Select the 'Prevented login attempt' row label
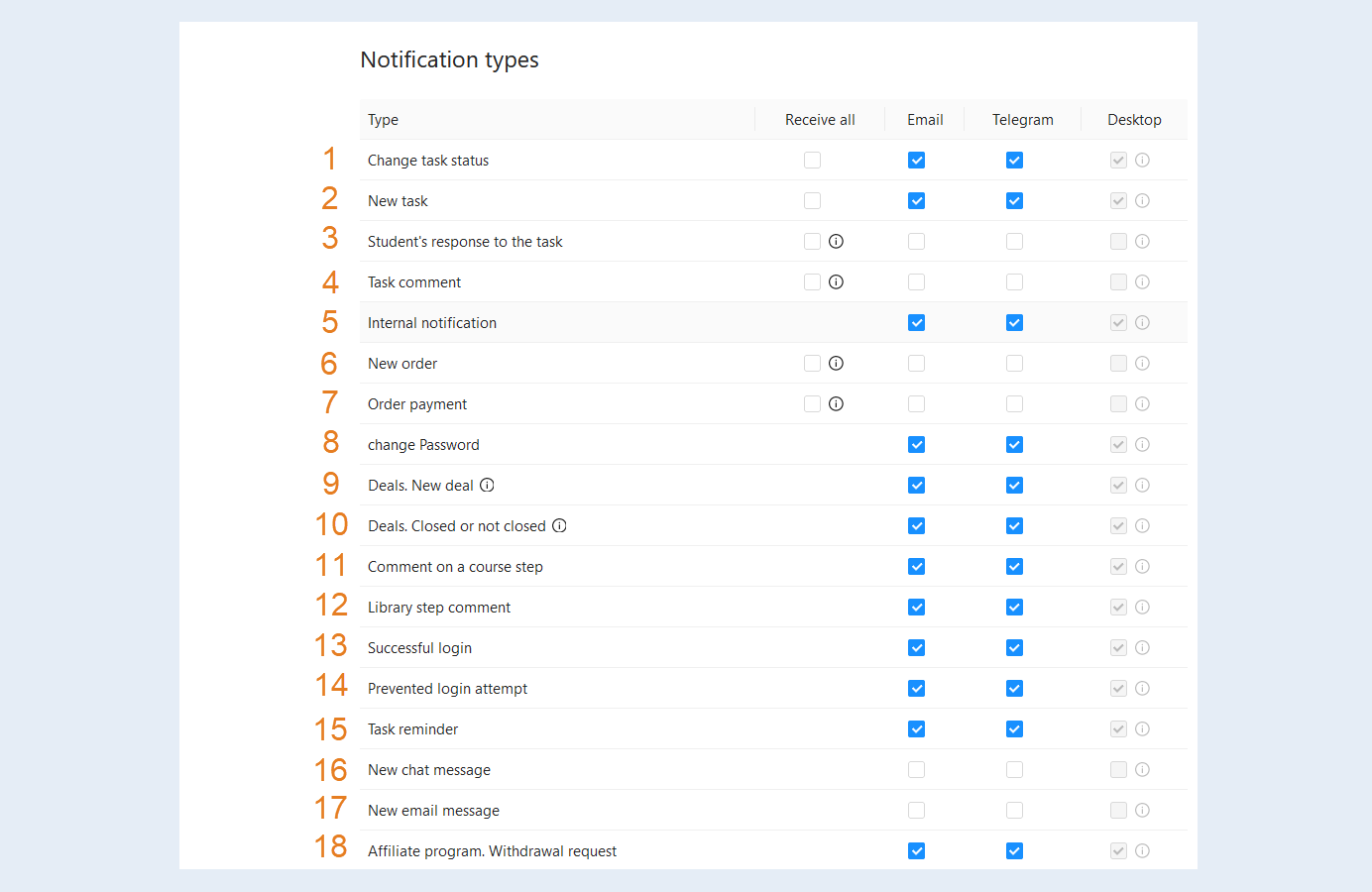Image resolution: width=1372 pixels, height=892 pixels. pyautogui.click(x=447, y=689)
